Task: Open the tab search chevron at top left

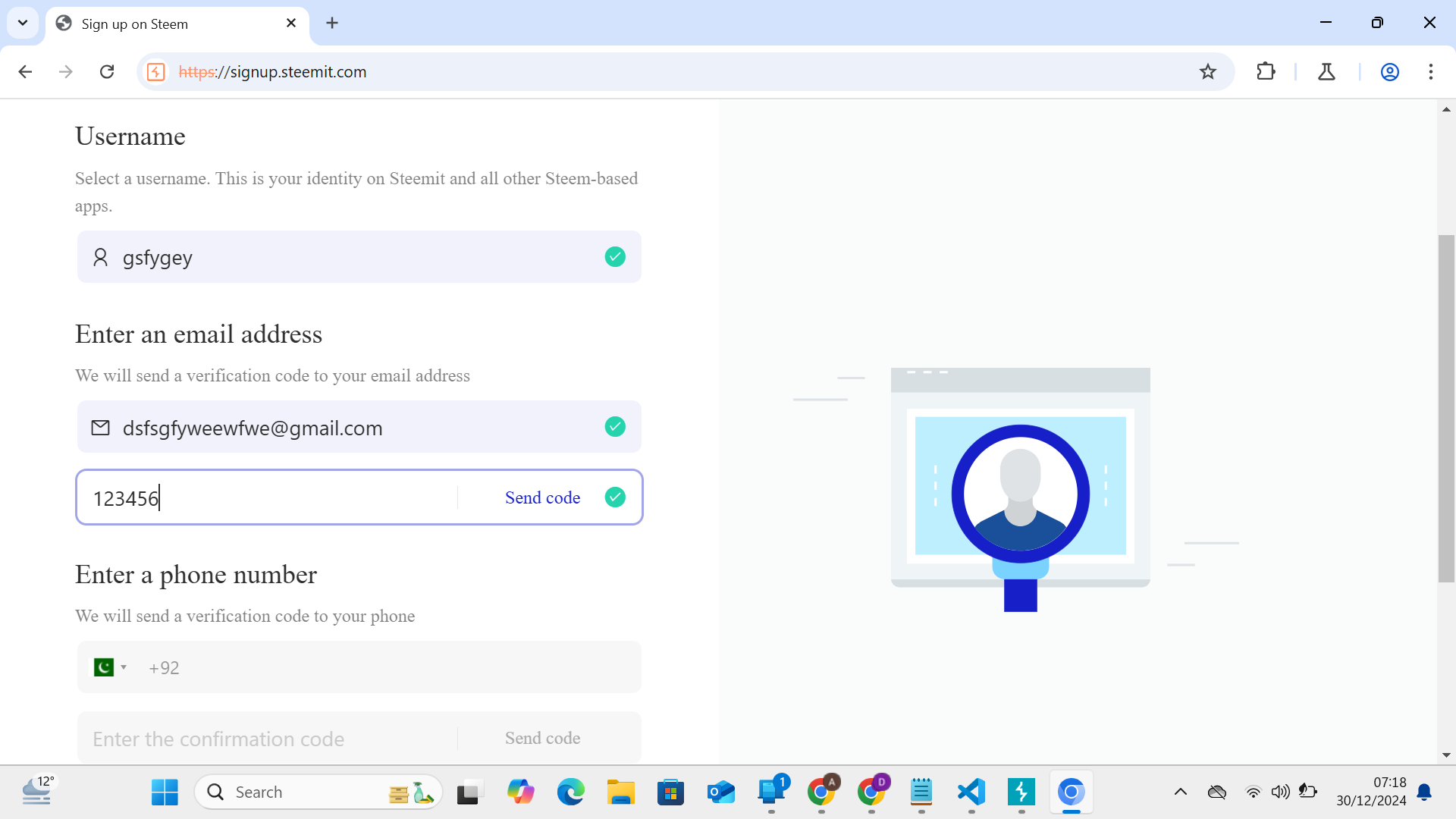Action: [x=22, y=23]
